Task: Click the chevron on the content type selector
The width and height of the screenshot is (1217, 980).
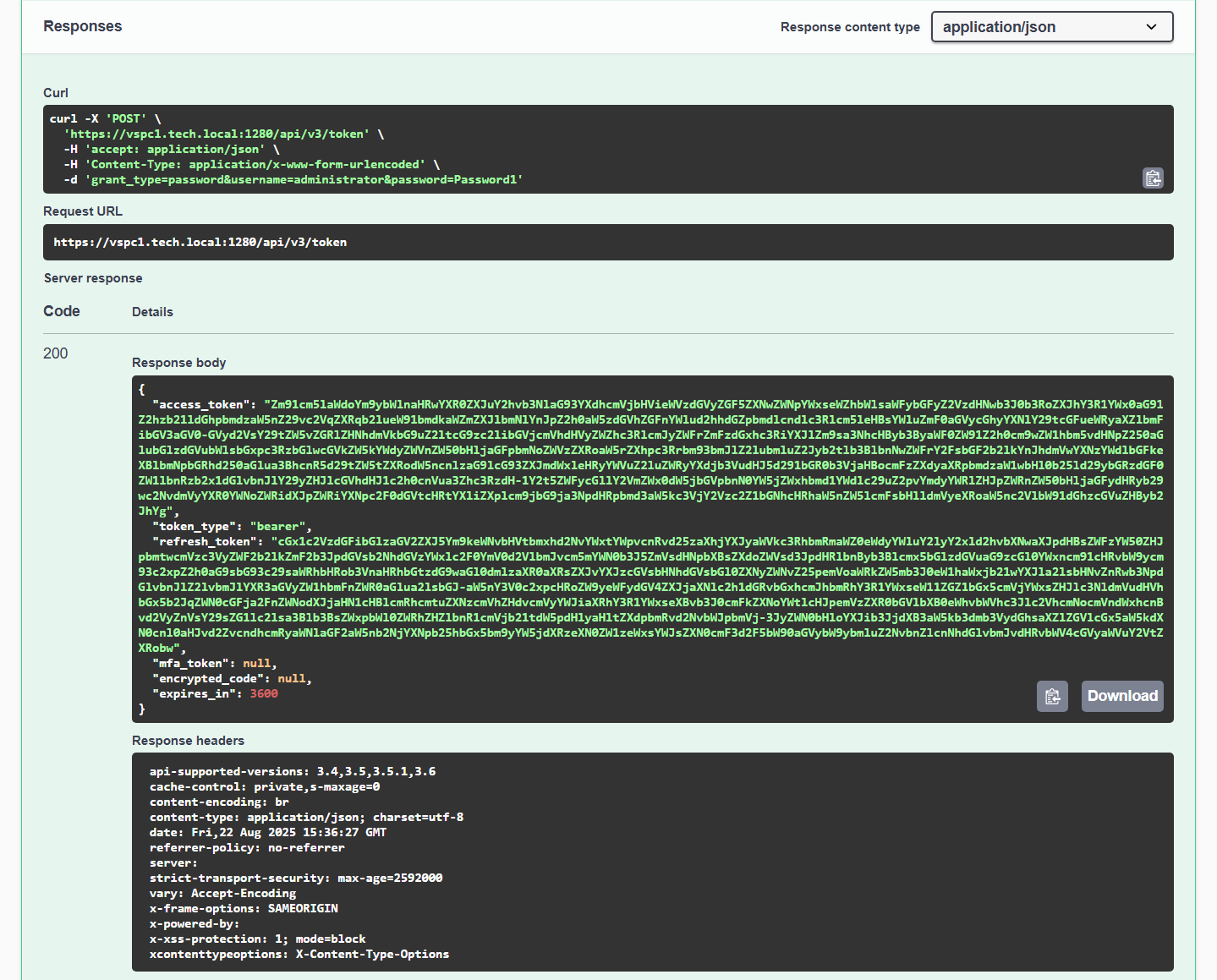Action: coord(1151,26)
